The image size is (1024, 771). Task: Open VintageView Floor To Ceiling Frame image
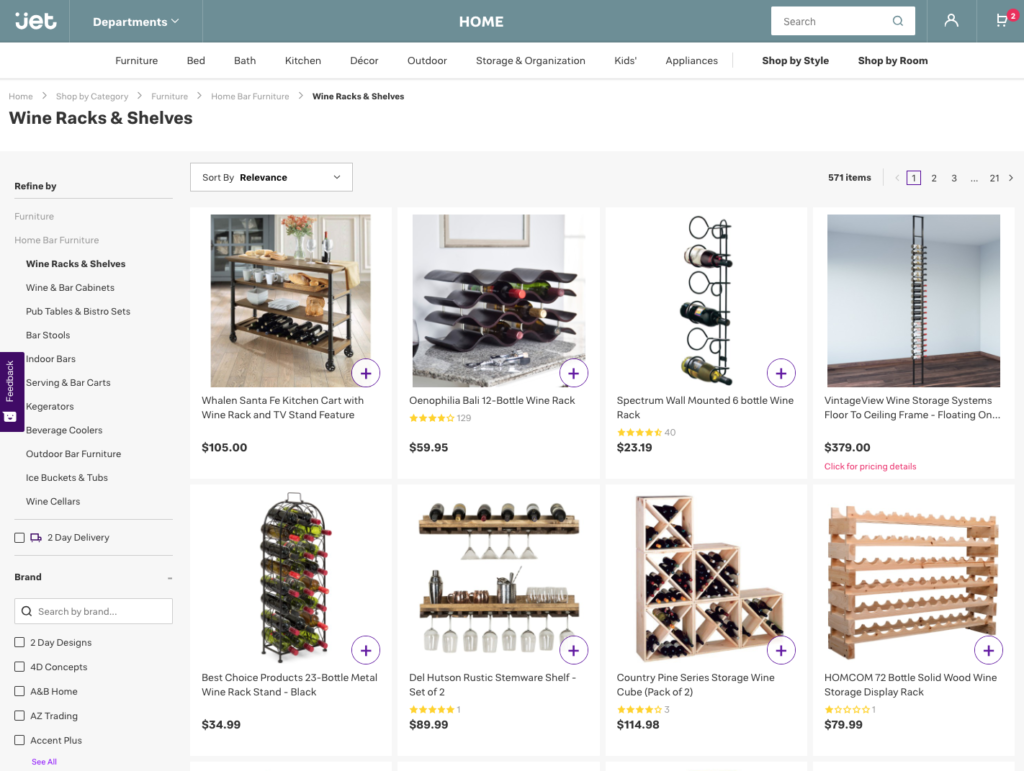click(913, 300)
